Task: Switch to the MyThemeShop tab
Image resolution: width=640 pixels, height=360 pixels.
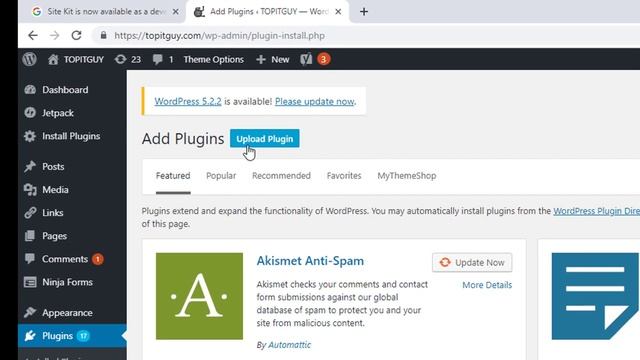Action: pos(407,176)
